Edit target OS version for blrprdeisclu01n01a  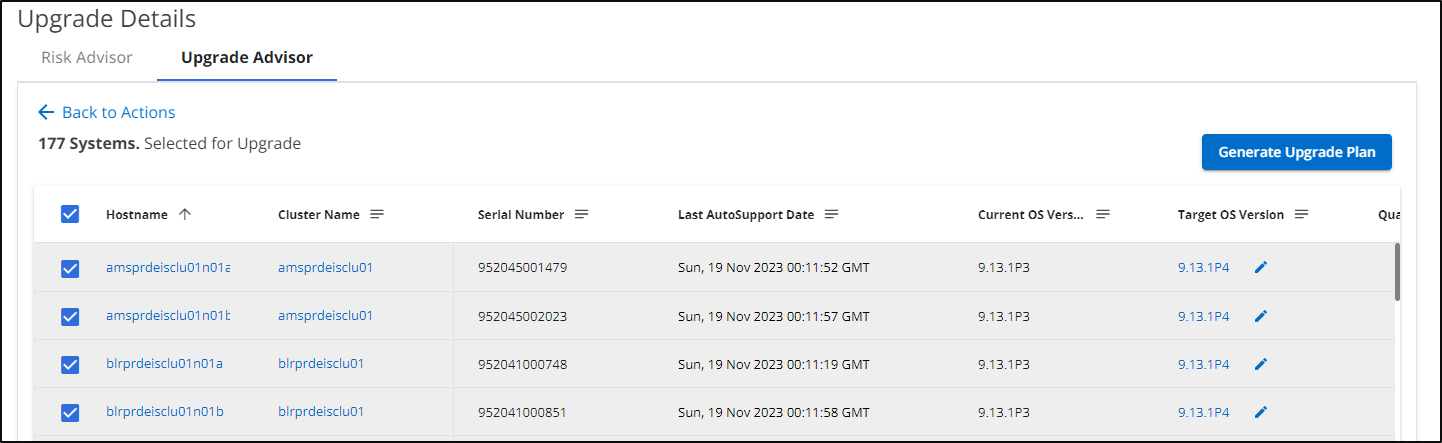coord(1261,364)
